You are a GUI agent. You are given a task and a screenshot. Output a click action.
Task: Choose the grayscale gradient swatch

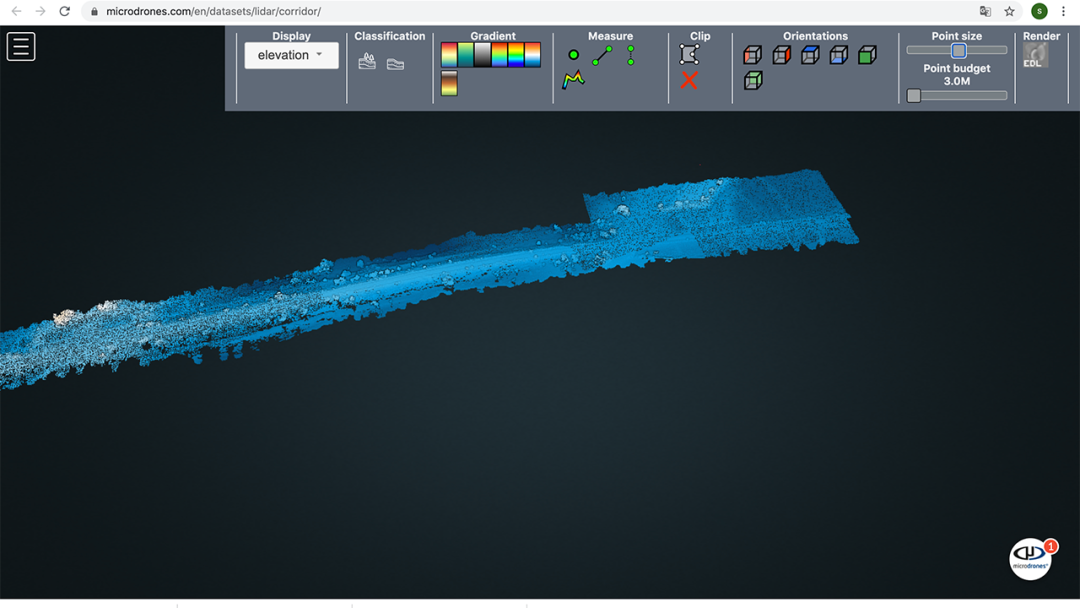pos(482,55)
